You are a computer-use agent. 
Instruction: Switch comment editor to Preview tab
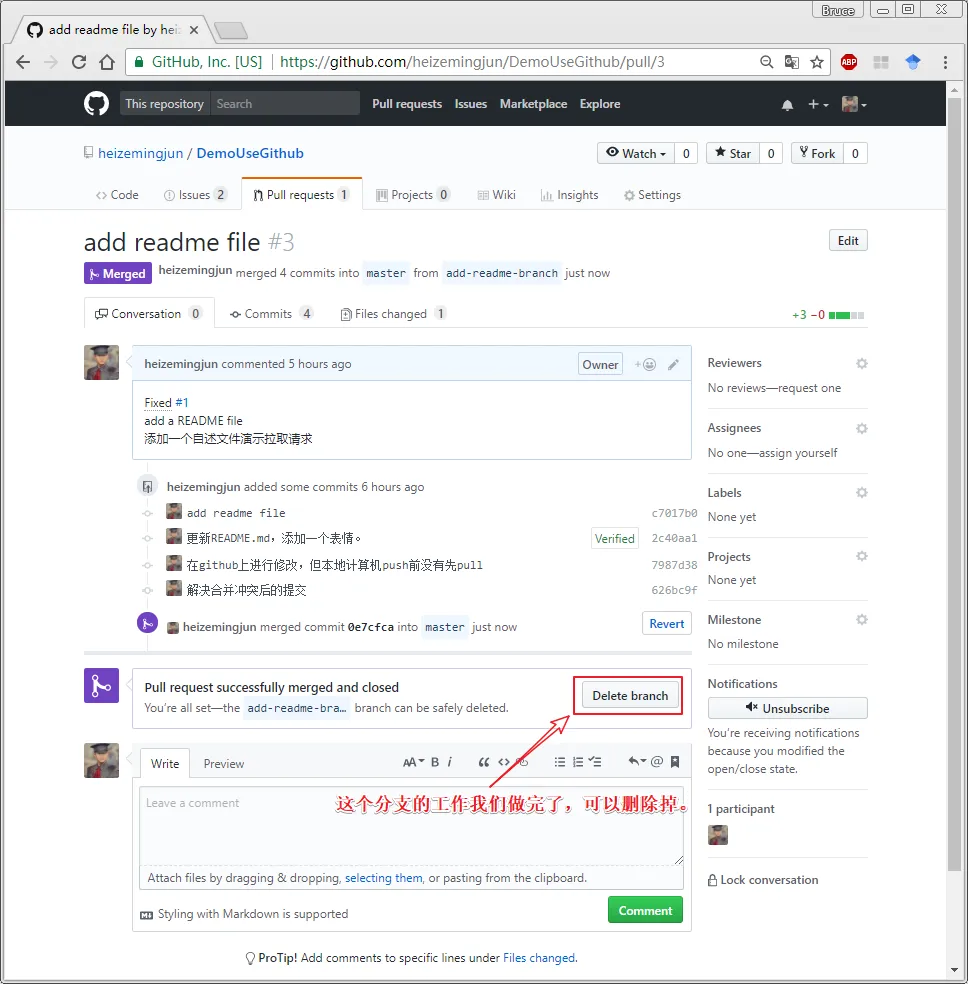tap(224, 764)
